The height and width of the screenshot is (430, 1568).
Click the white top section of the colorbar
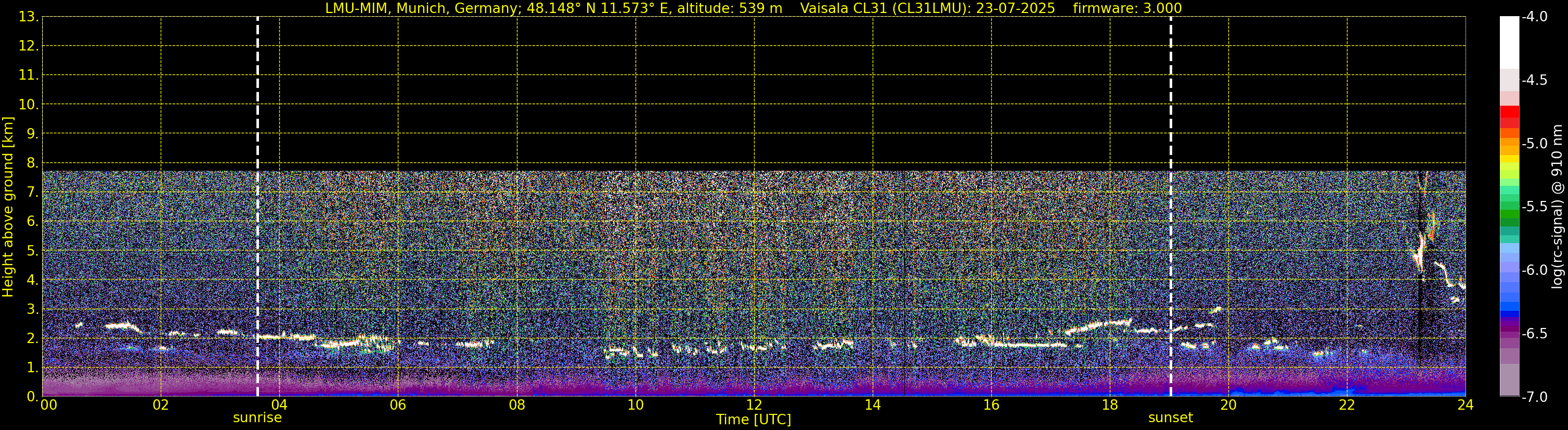(1509, 43)
